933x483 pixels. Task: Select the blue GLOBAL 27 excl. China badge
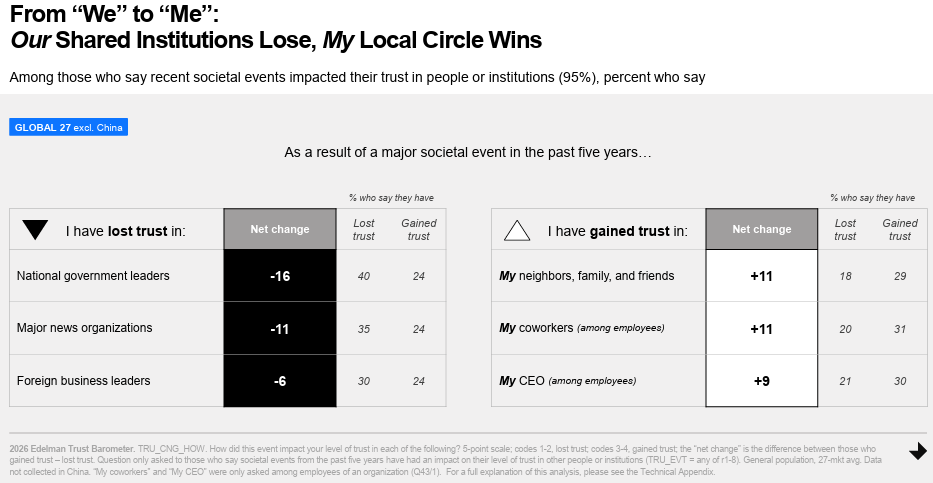click(69, 127)
